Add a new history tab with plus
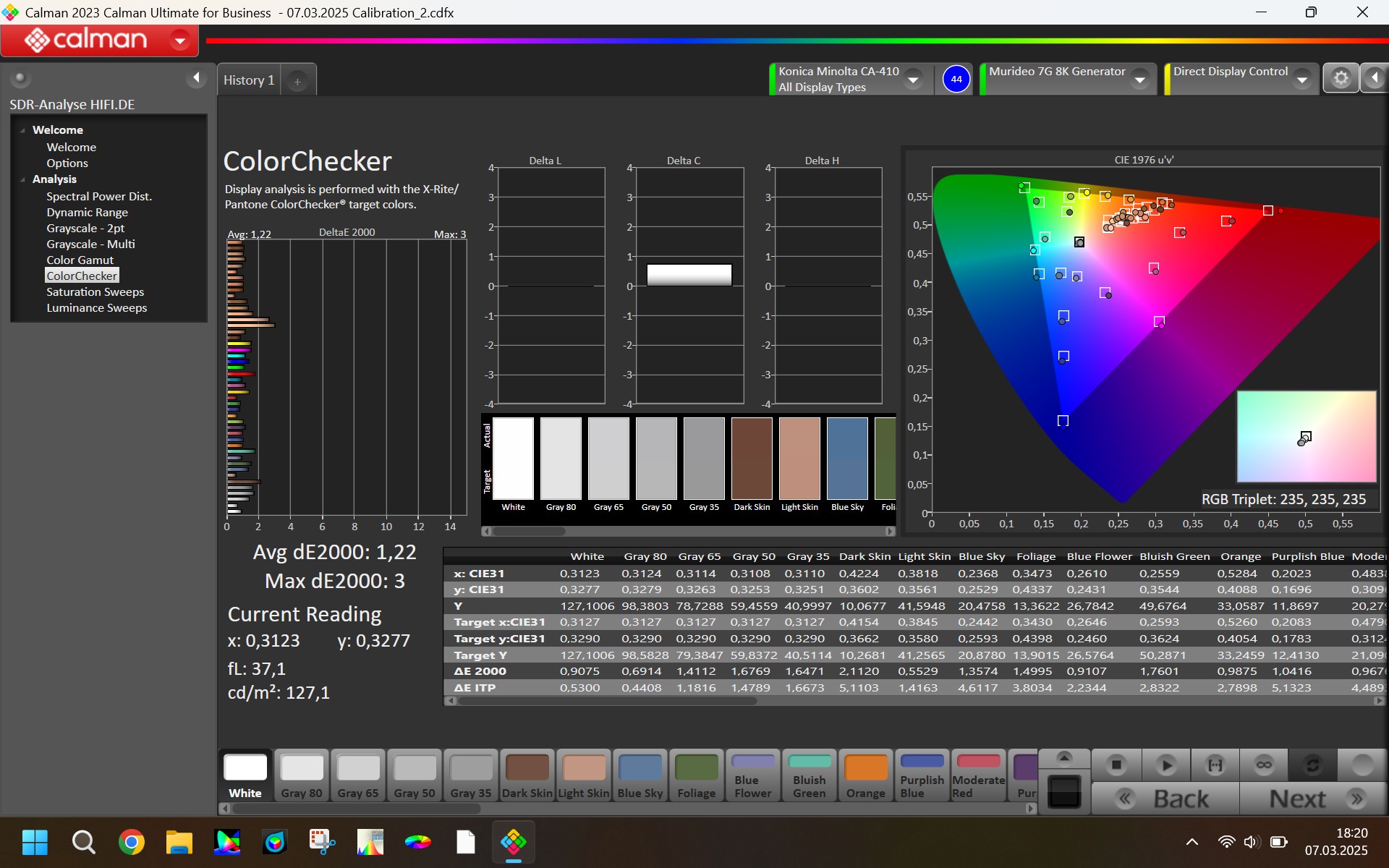 (297, 82)
